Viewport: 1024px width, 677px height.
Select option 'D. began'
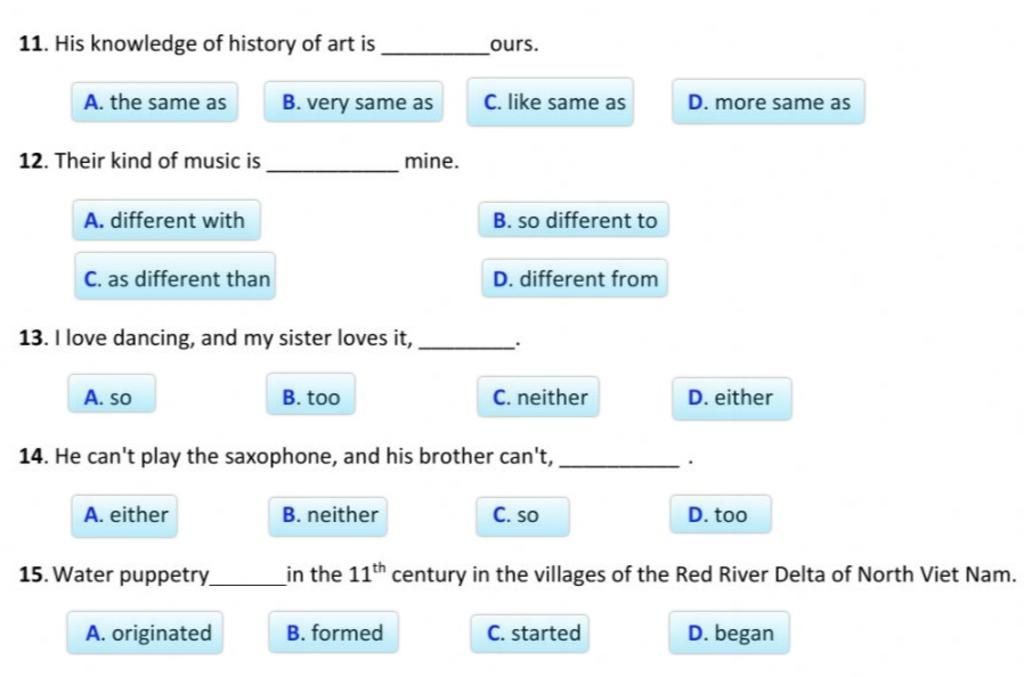729,633
